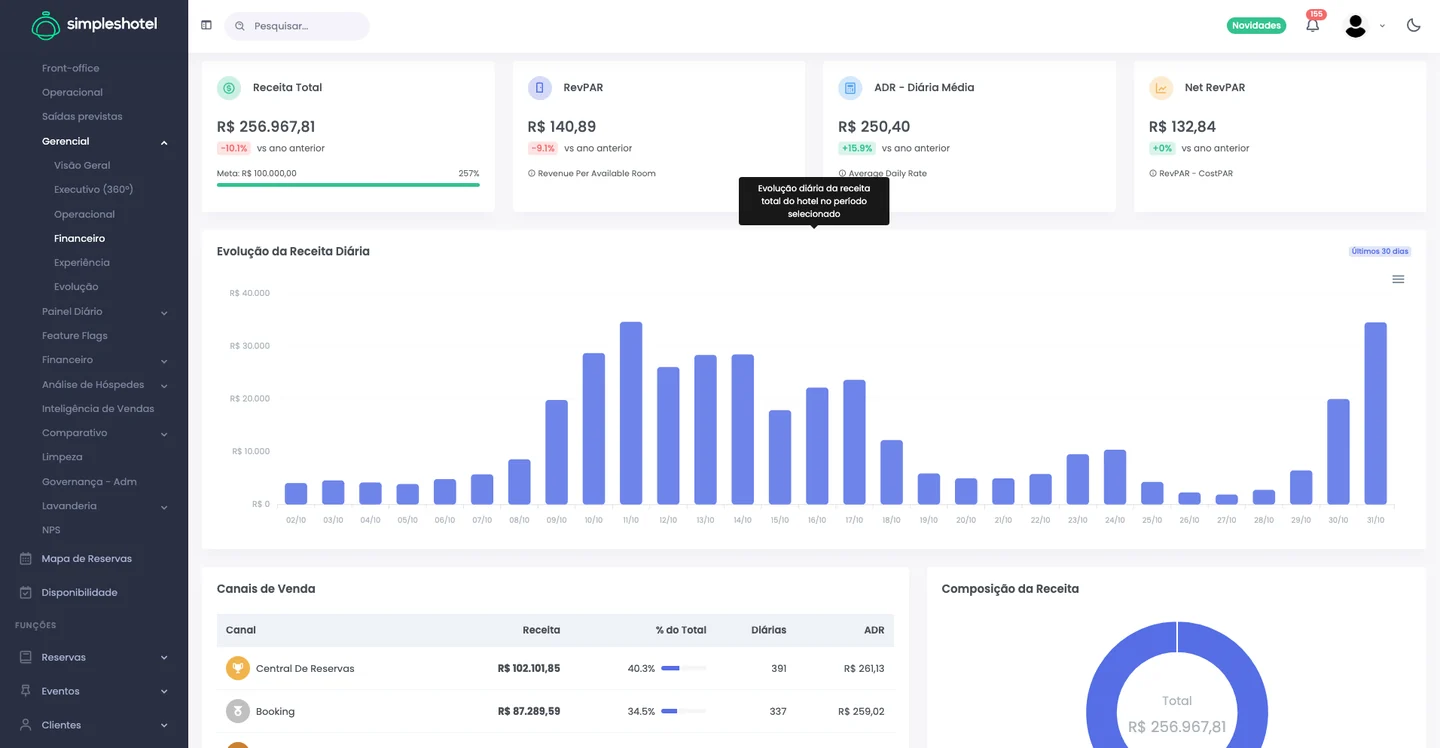Click the Booking percentage bar
The image size is (1440, 748).
click(x=684, y=711)
